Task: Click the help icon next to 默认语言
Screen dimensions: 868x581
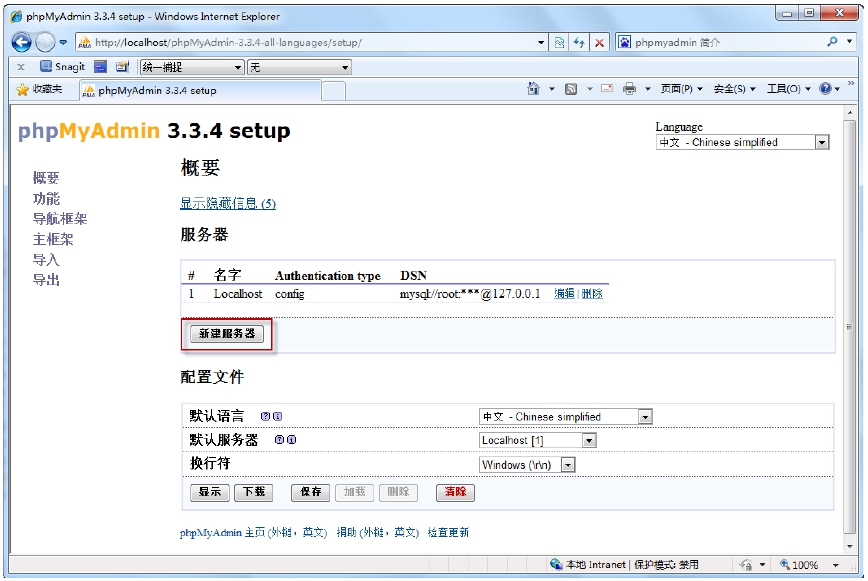Action: click(265, 417)
